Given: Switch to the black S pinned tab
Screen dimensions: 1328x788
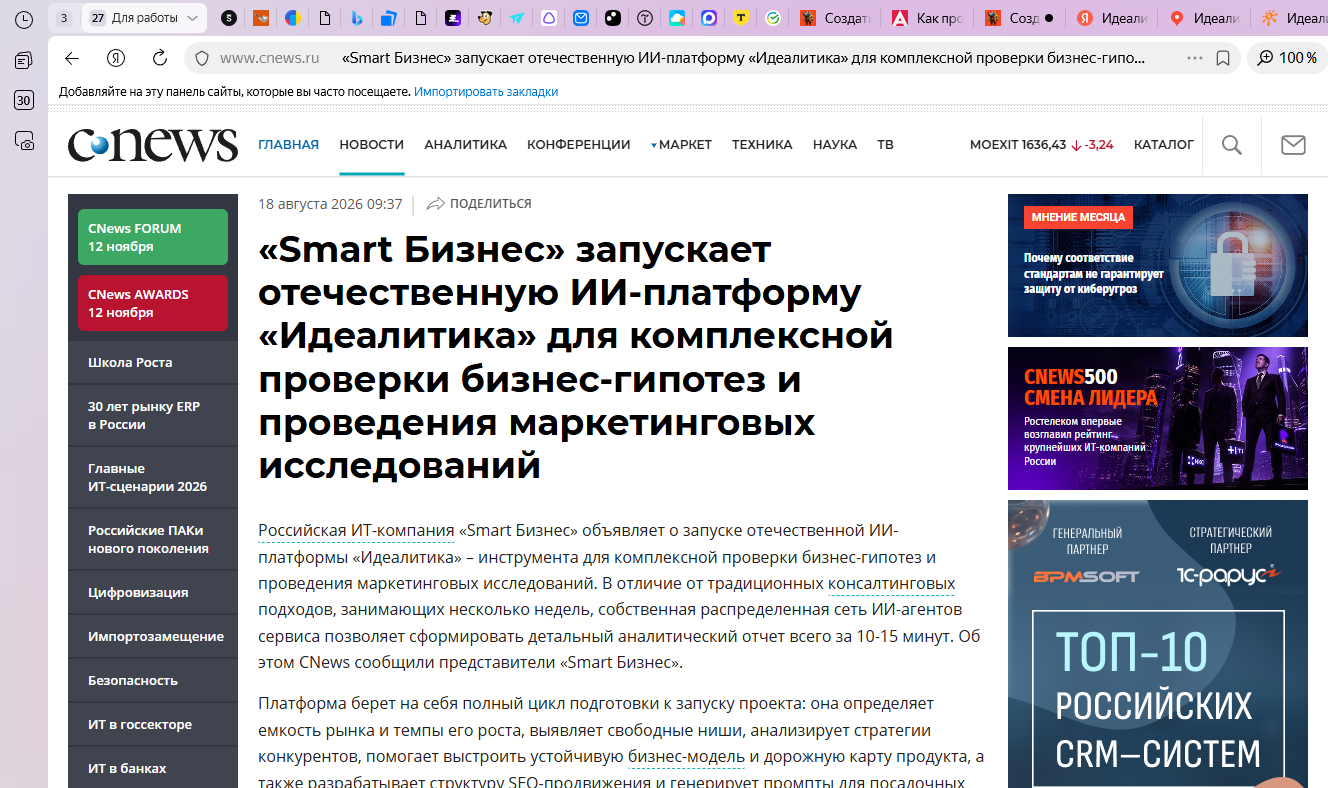Looking at the screenshot, I should point(229,18).
